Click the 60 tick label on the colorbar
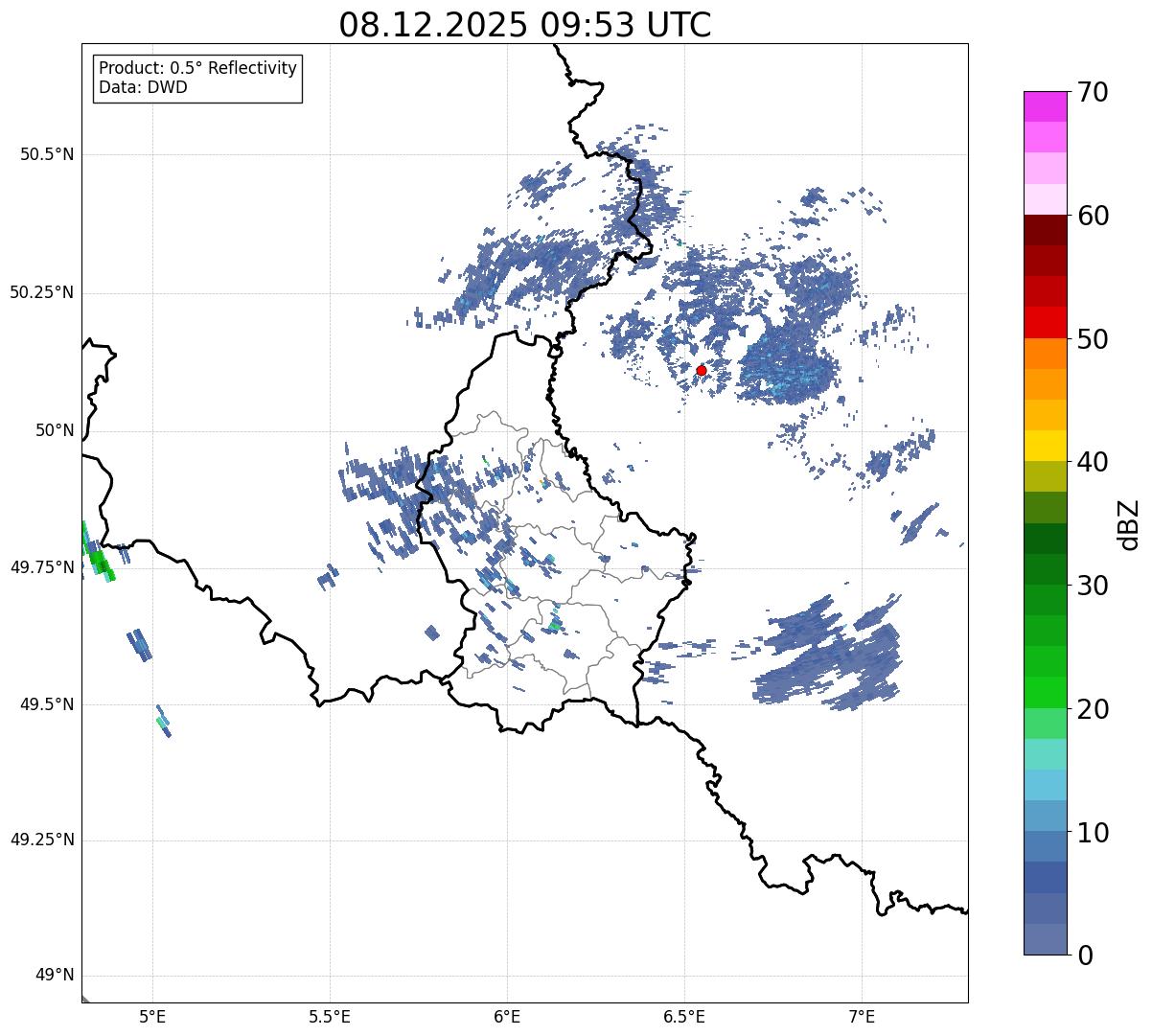 tap(1093, 216)
